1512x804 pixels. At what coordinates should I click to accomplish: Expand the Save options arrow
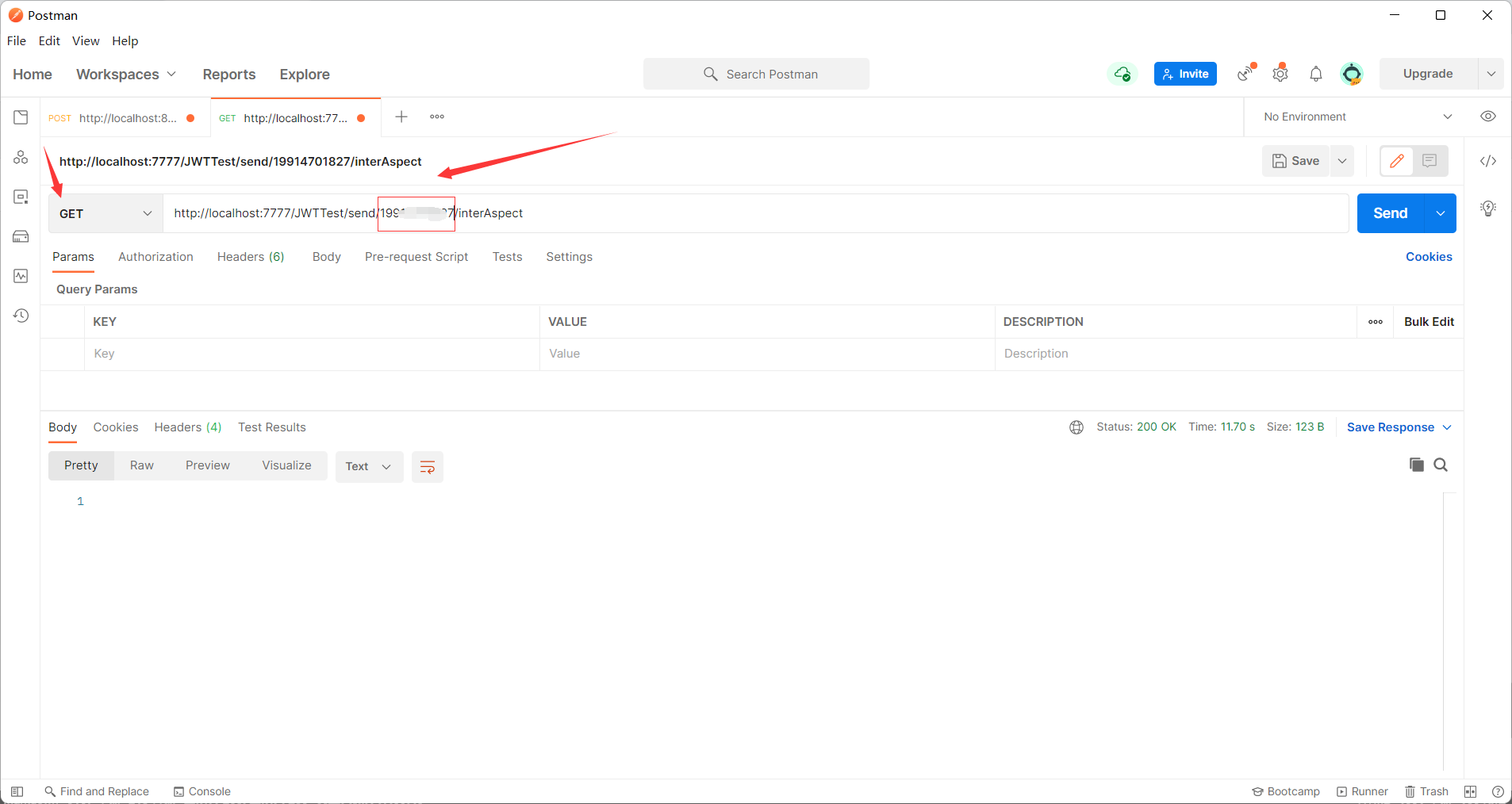pos(1342,161)
